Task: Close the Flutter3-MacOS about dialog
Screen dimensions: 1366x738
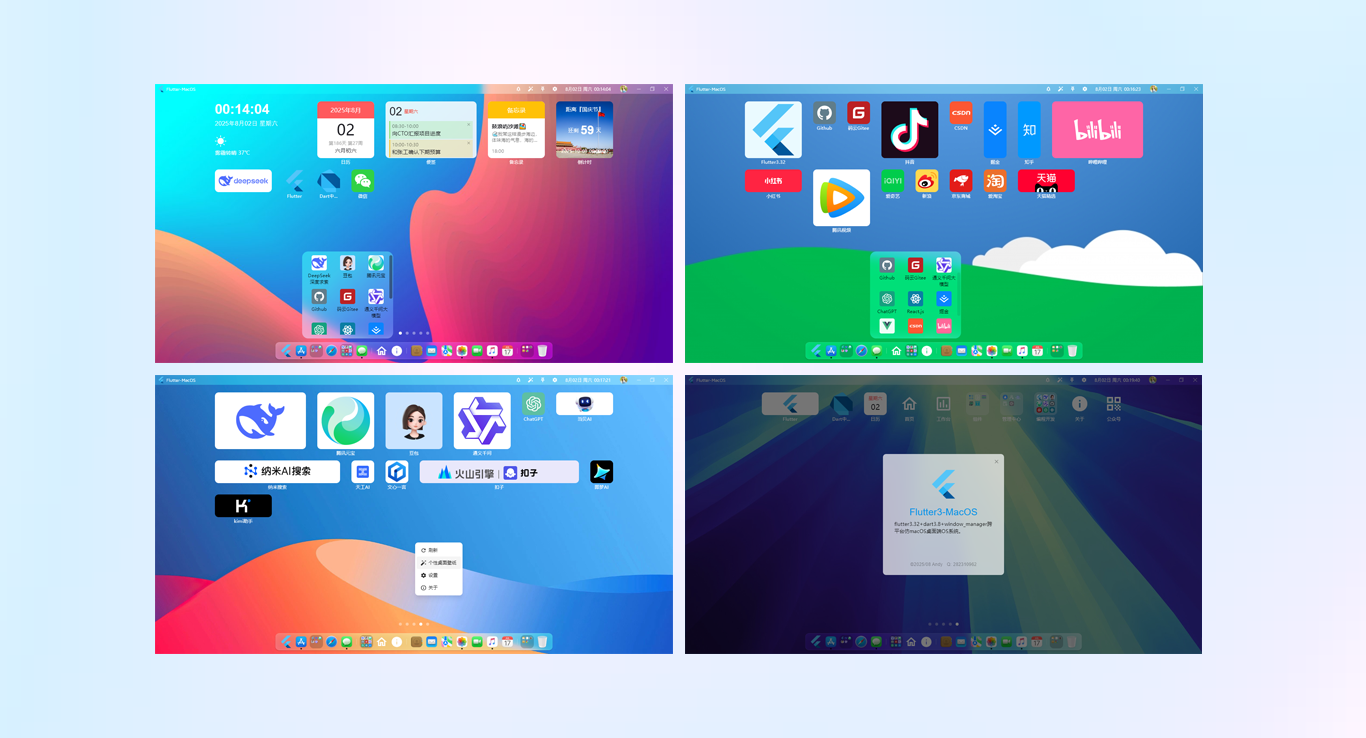Action: [x=996, y=461]
